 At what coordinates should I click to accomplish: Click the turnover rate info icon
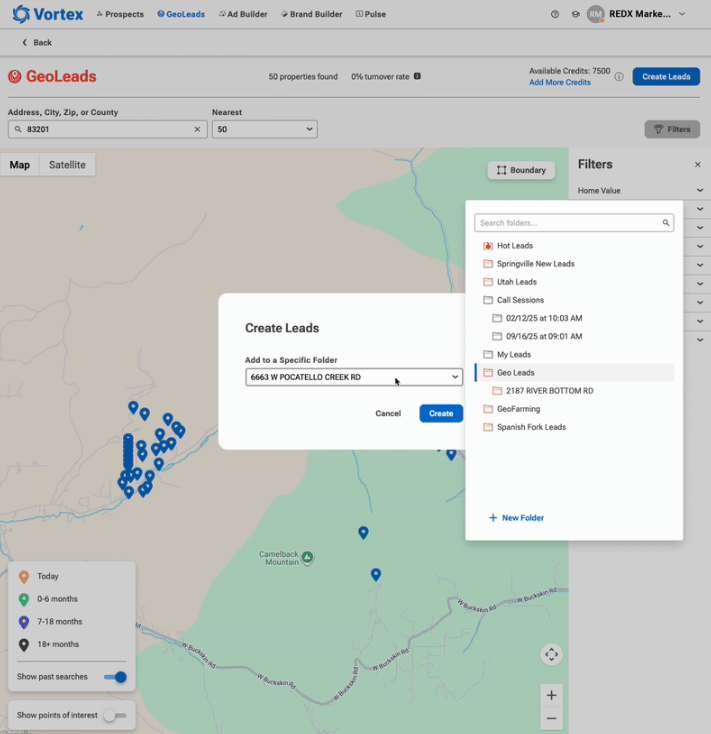(x=417, y=76)
